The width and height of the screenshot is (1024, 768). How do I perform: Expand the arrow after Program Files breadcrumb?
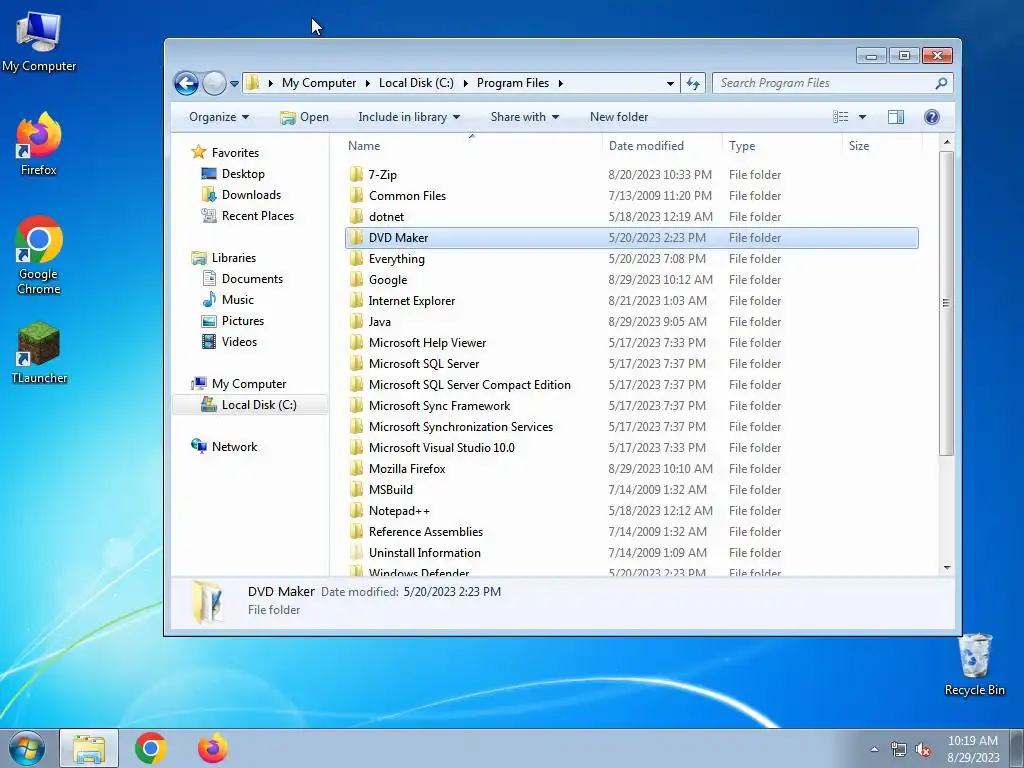[560, 83]
